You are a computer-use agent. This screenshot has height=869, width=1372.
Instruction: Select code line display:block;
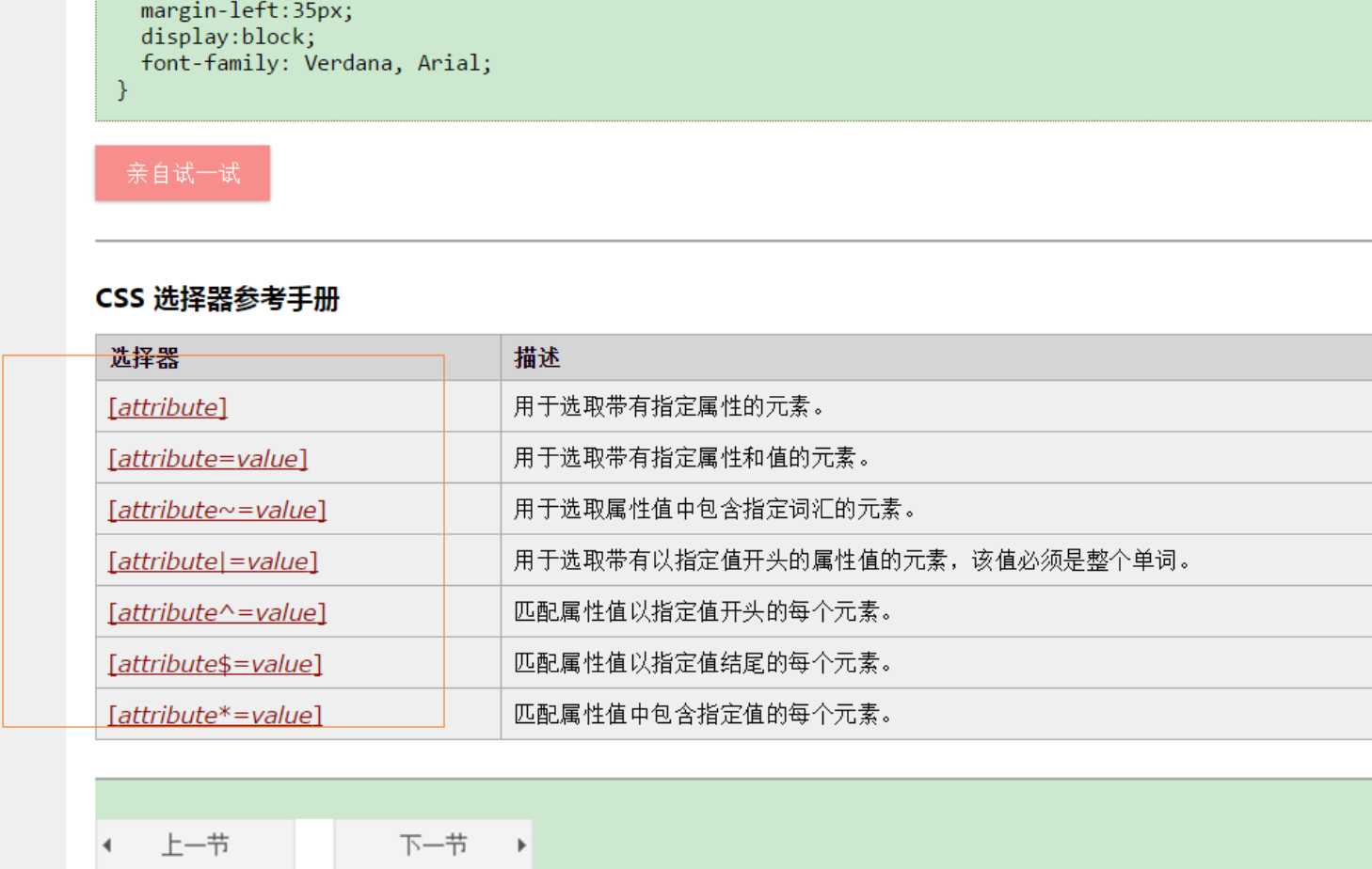click(x=229, y=37)
